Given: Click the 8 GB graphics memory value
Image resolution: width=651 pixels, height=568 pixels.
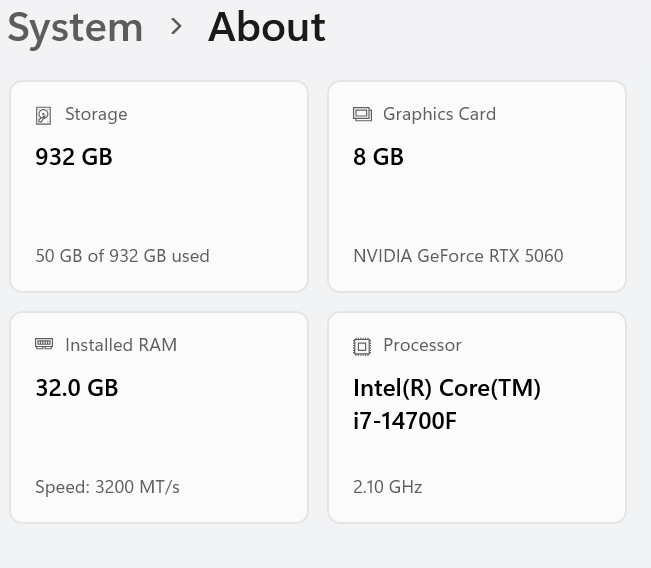Looking at the screenshot, I should pyautogui.click(x=378, y=157).
